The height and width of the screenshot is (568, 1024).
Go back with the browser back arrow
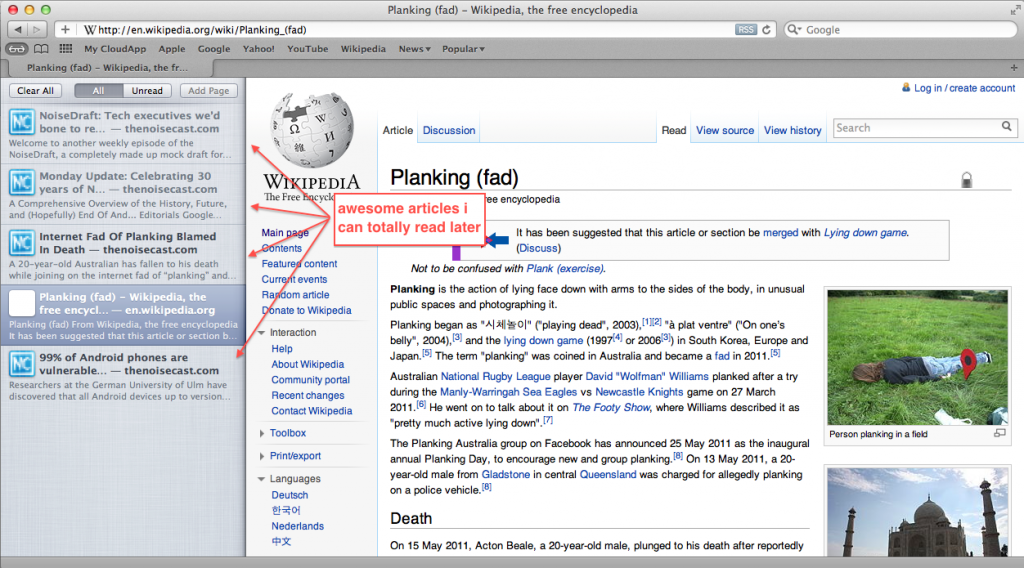point(18,29)
